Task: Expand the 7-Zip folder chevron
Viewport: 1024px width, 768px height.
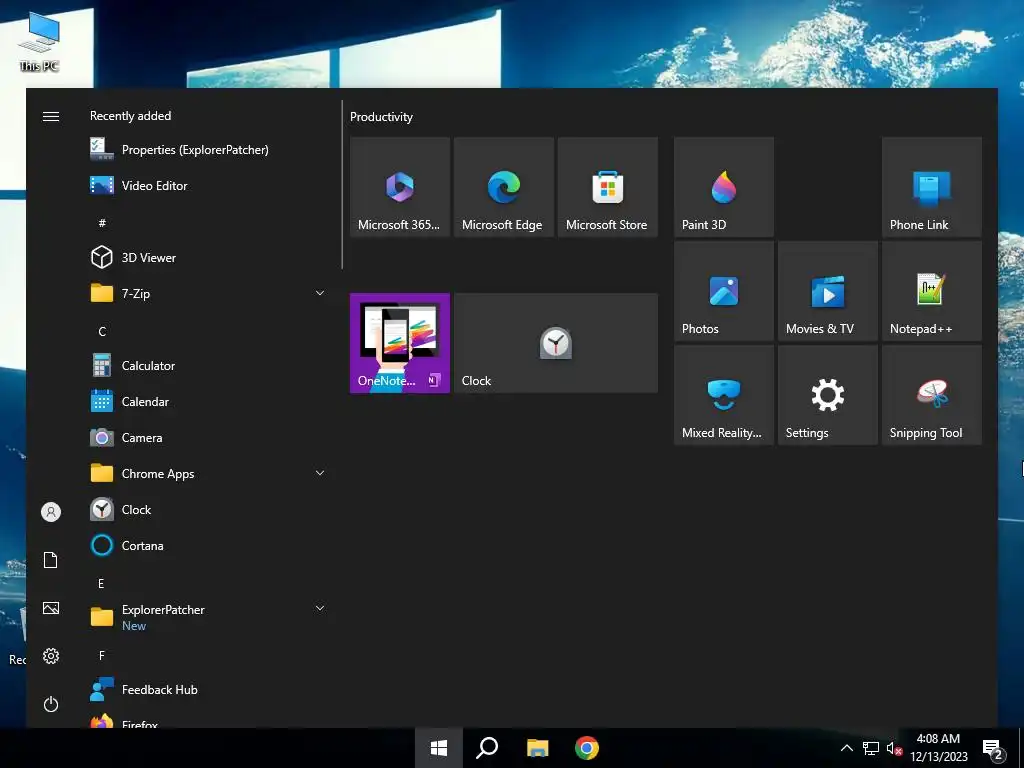Action: [x=320, y=293]
